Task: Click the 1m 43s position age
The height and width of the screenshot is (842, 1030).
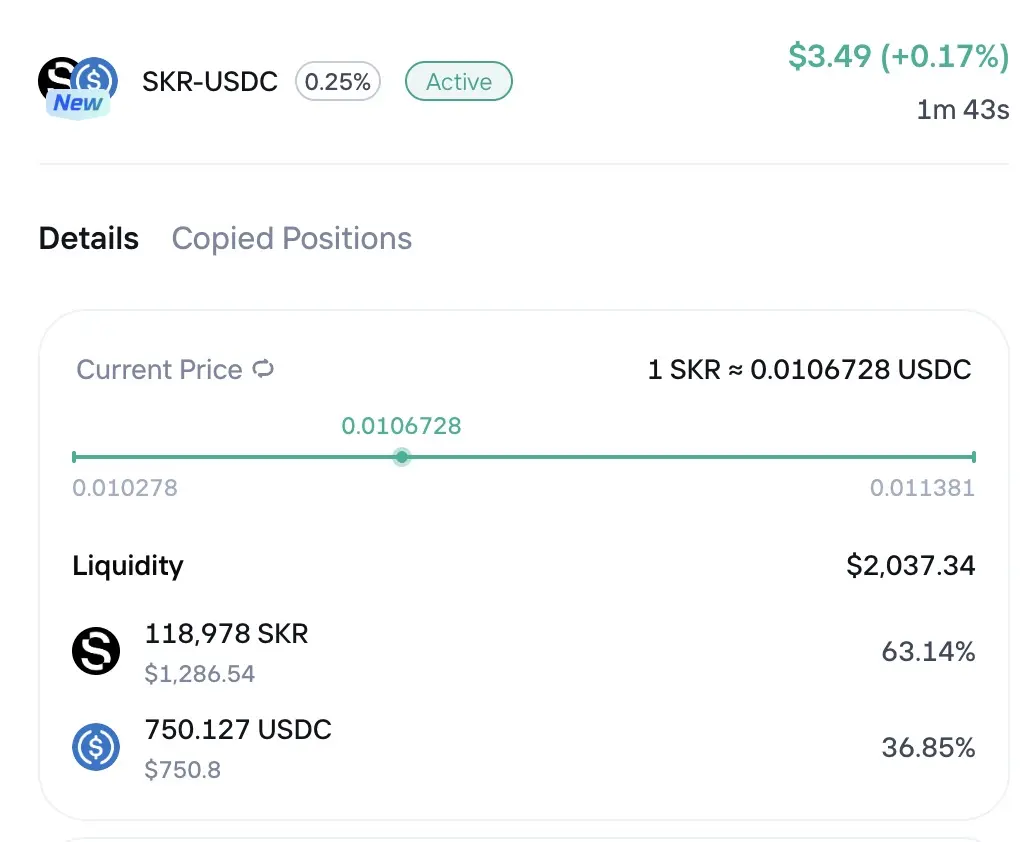Action: (x=962, y=109)
